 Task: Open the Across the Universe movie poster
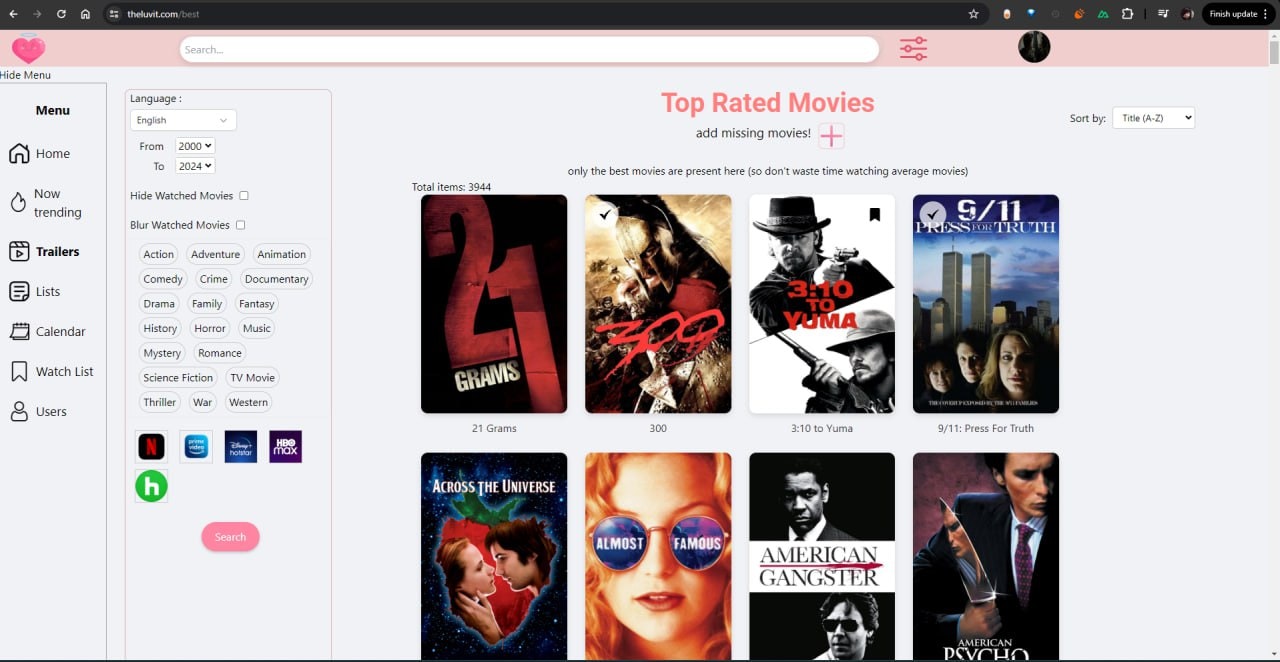click(494, 556)
